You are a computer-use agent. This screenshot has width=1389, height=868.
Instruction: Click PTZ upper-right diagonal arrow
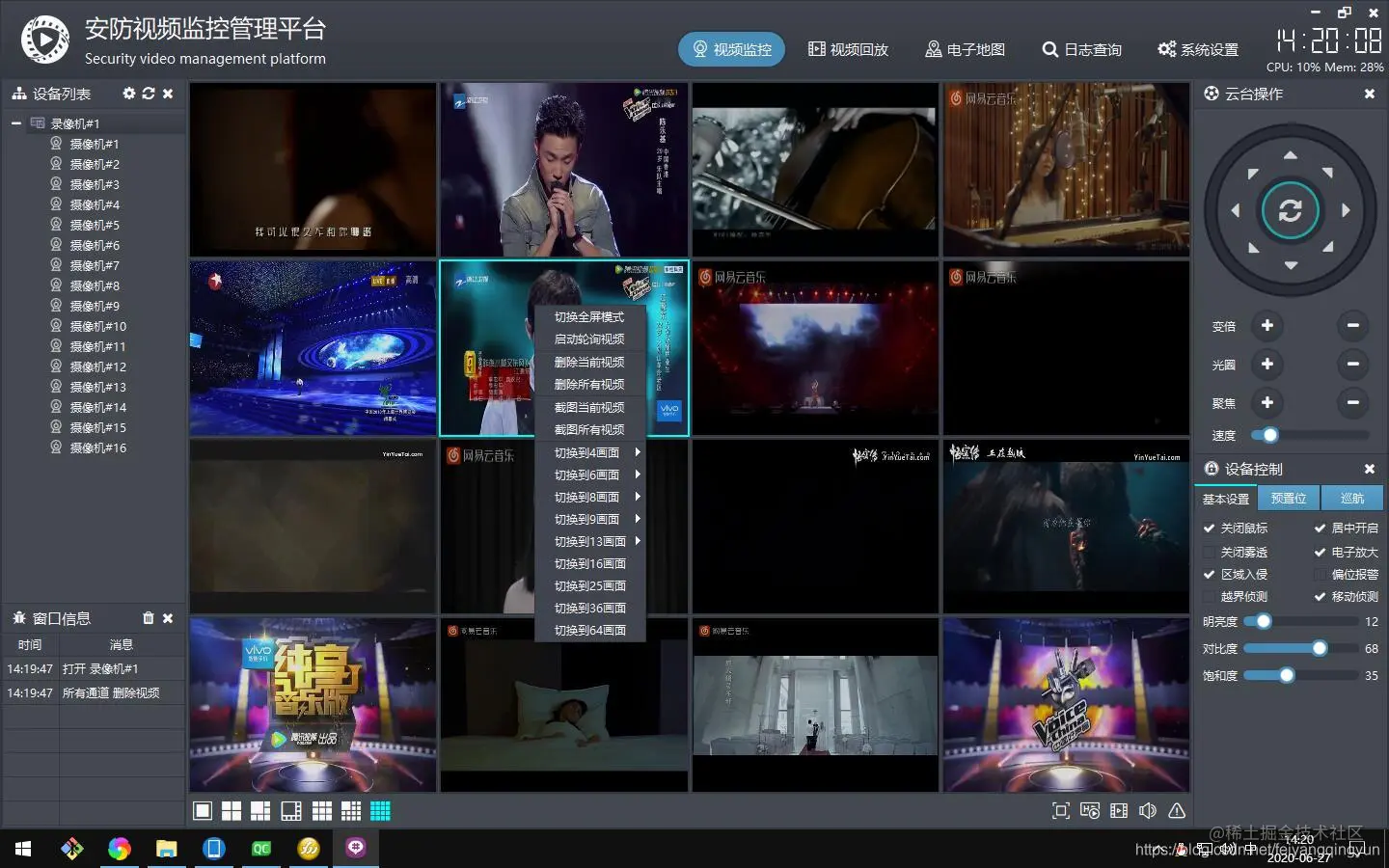(x=1328, y=173)
